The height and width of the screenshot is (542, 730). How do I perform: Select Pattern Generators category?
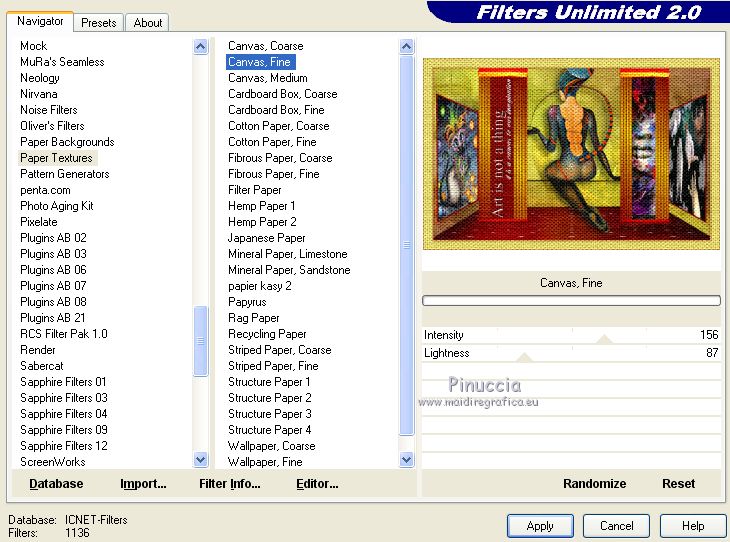point(65,174)
